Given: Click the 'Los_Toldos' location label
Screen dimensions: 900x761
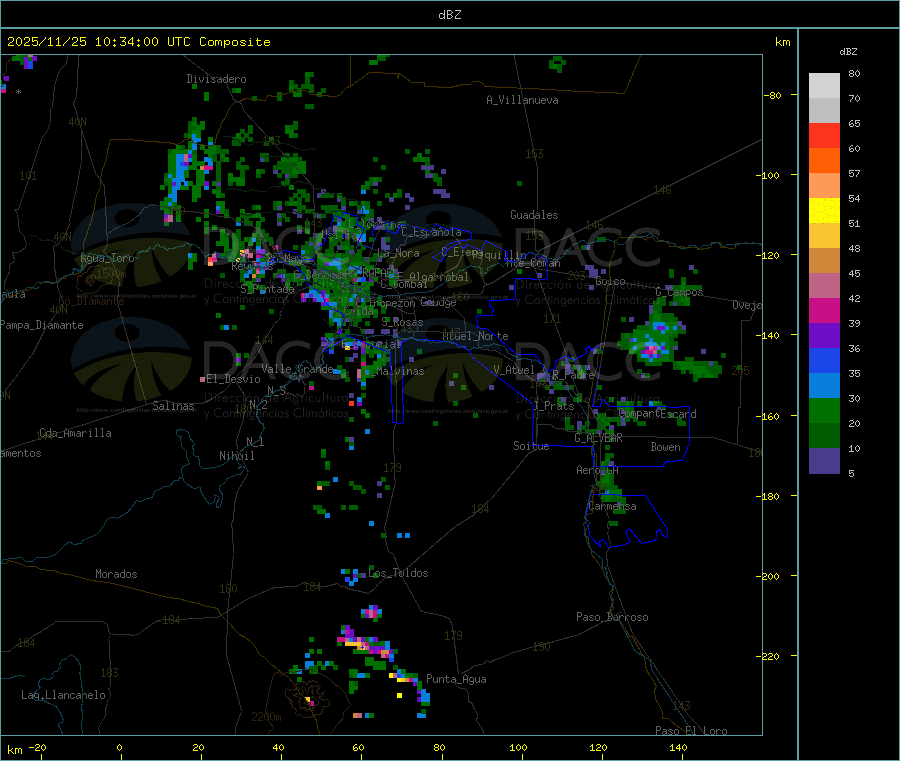Looking at the screenshot, I should pyautogui.click(x=398, y=573).
